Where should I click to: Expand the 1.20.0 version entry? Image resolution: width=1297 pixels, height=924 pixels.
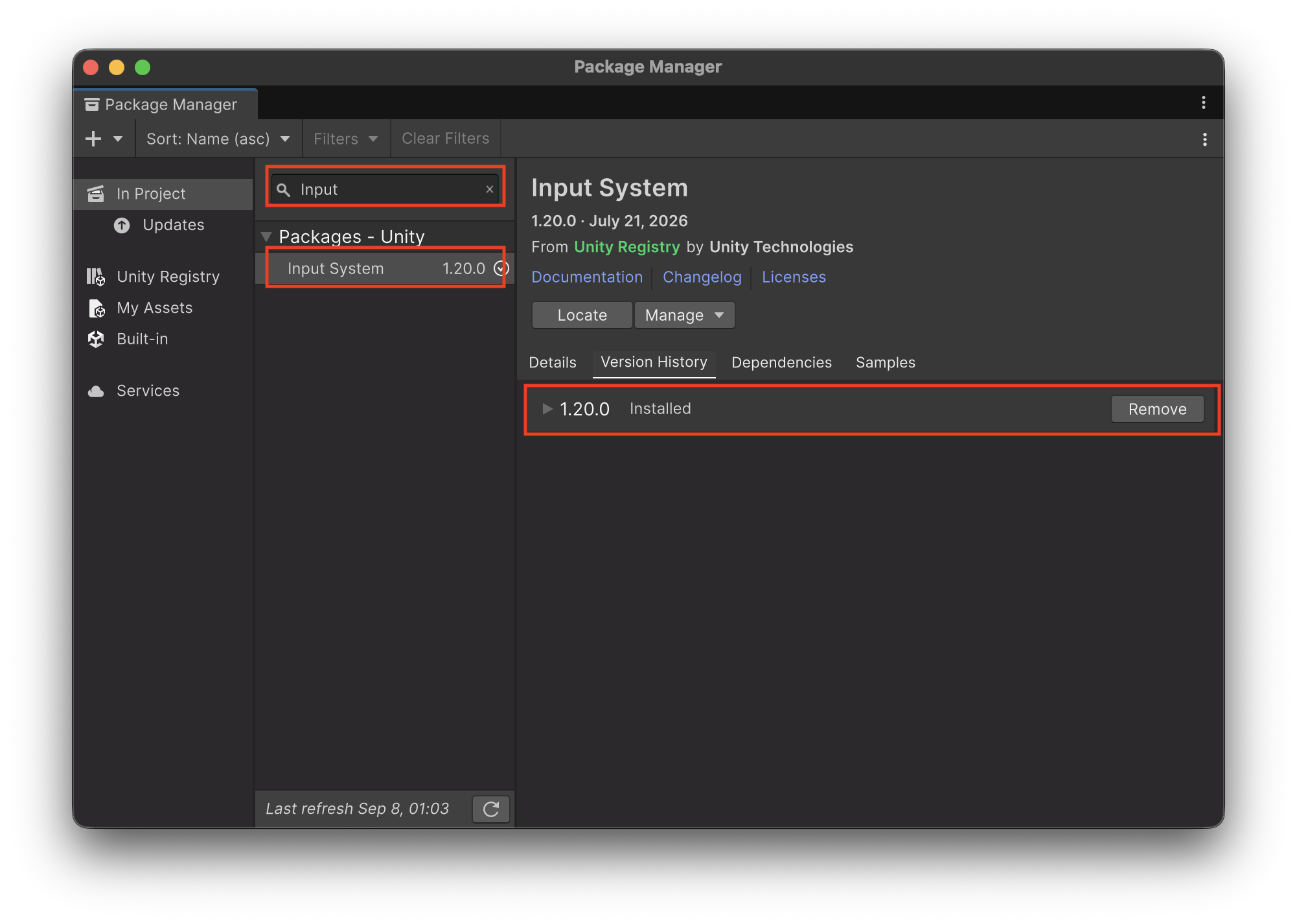tap(547, 409)
